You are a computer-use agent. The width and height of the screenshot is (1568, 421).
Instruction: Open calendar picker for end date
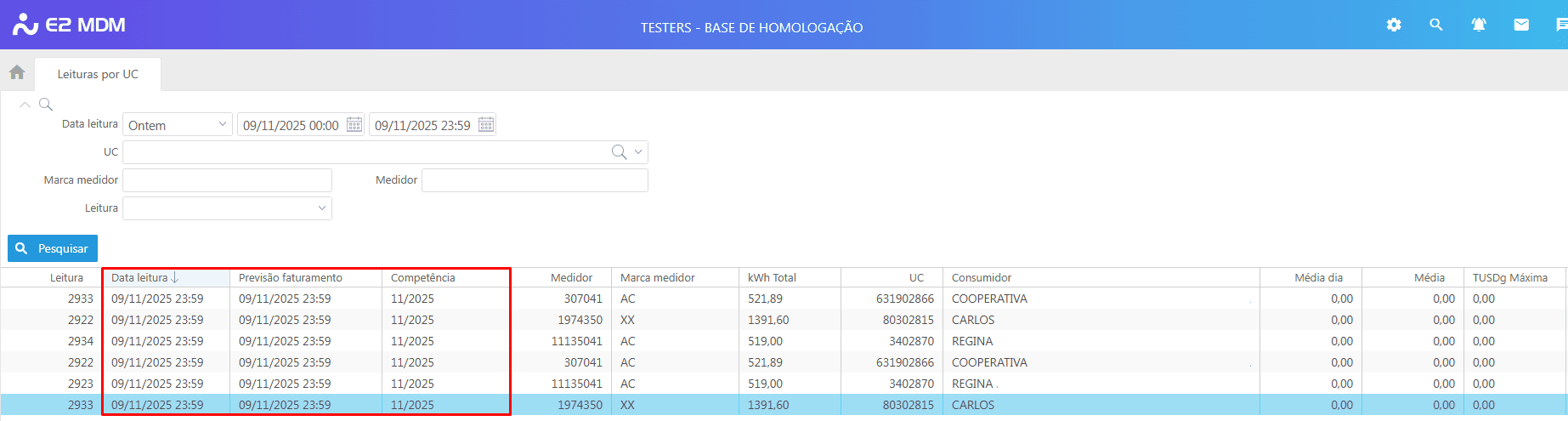click(486, 125)
